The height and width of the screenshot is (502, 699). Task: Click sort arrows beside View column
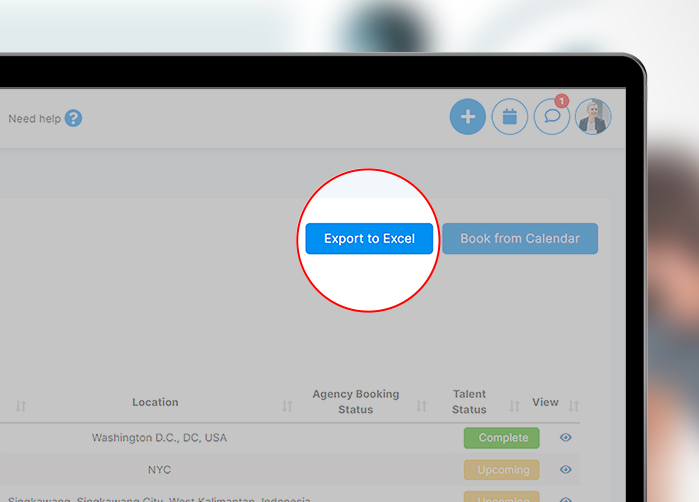[x=573, y=406]
